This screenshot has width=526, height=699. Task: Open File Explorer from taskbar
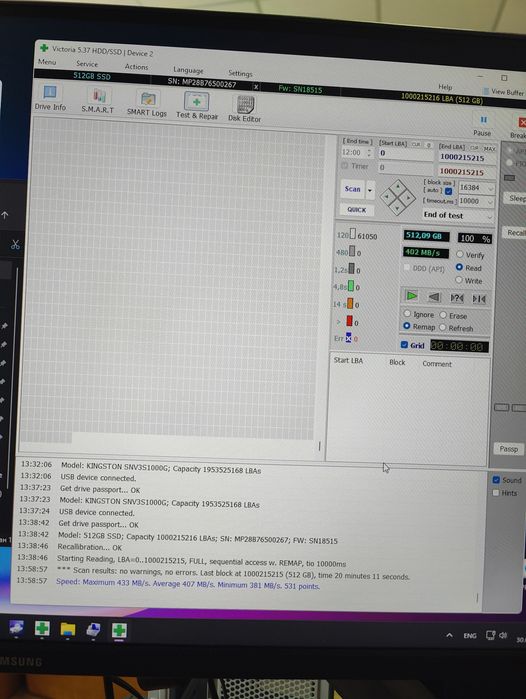pyautogui.click(x=68, y=629)
